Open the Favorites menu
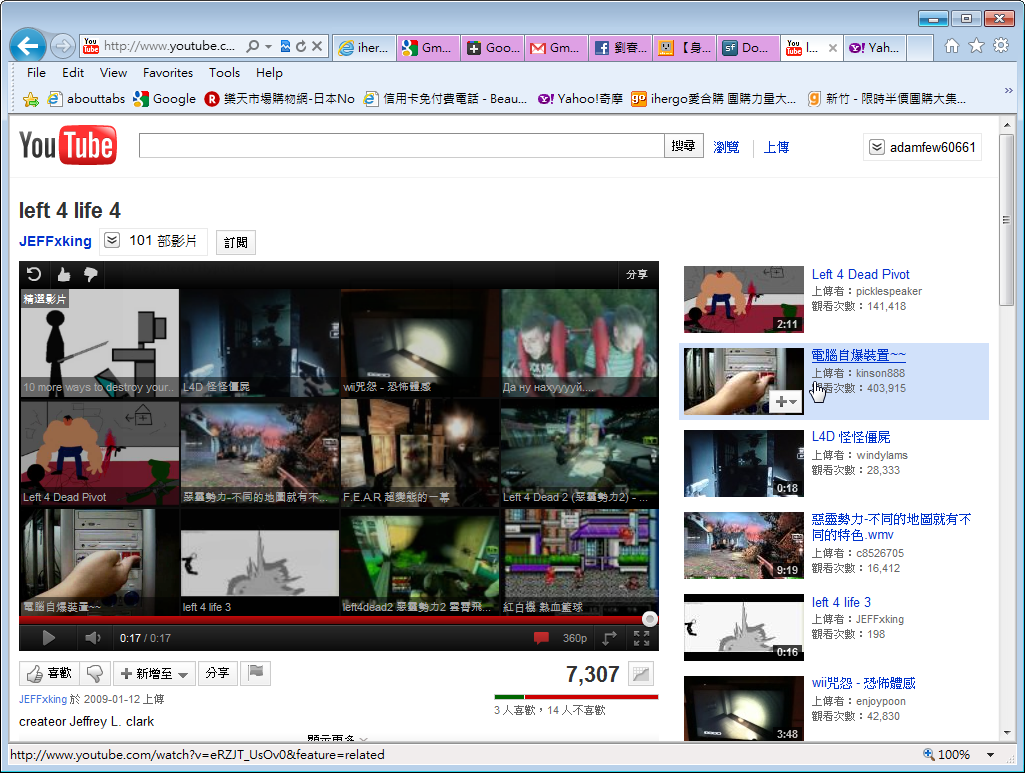This screenshot has height=773, width=1025. click(168, 73)
